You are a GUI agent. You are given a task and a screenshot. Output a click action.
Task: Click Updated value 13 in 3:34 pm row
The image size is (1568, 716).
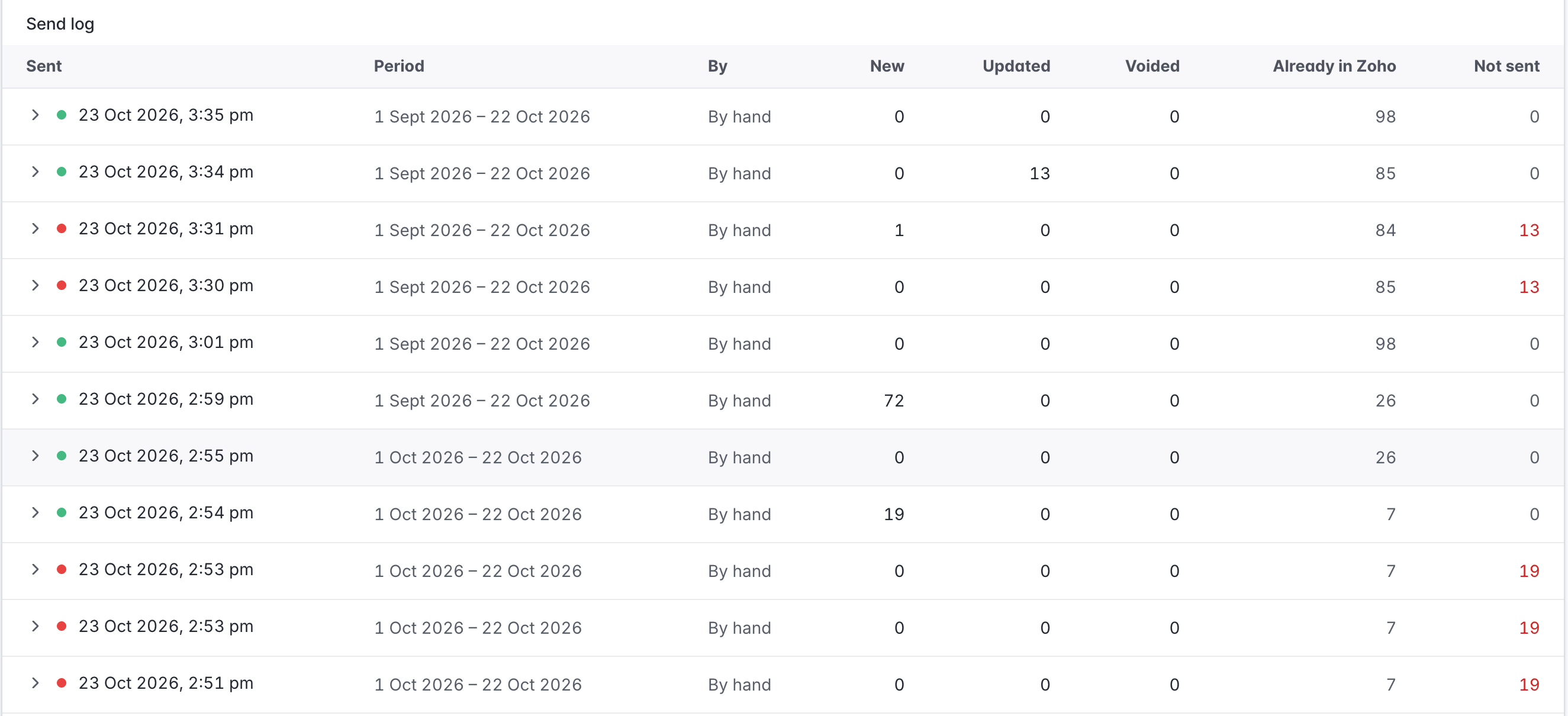pos(1039,173)
